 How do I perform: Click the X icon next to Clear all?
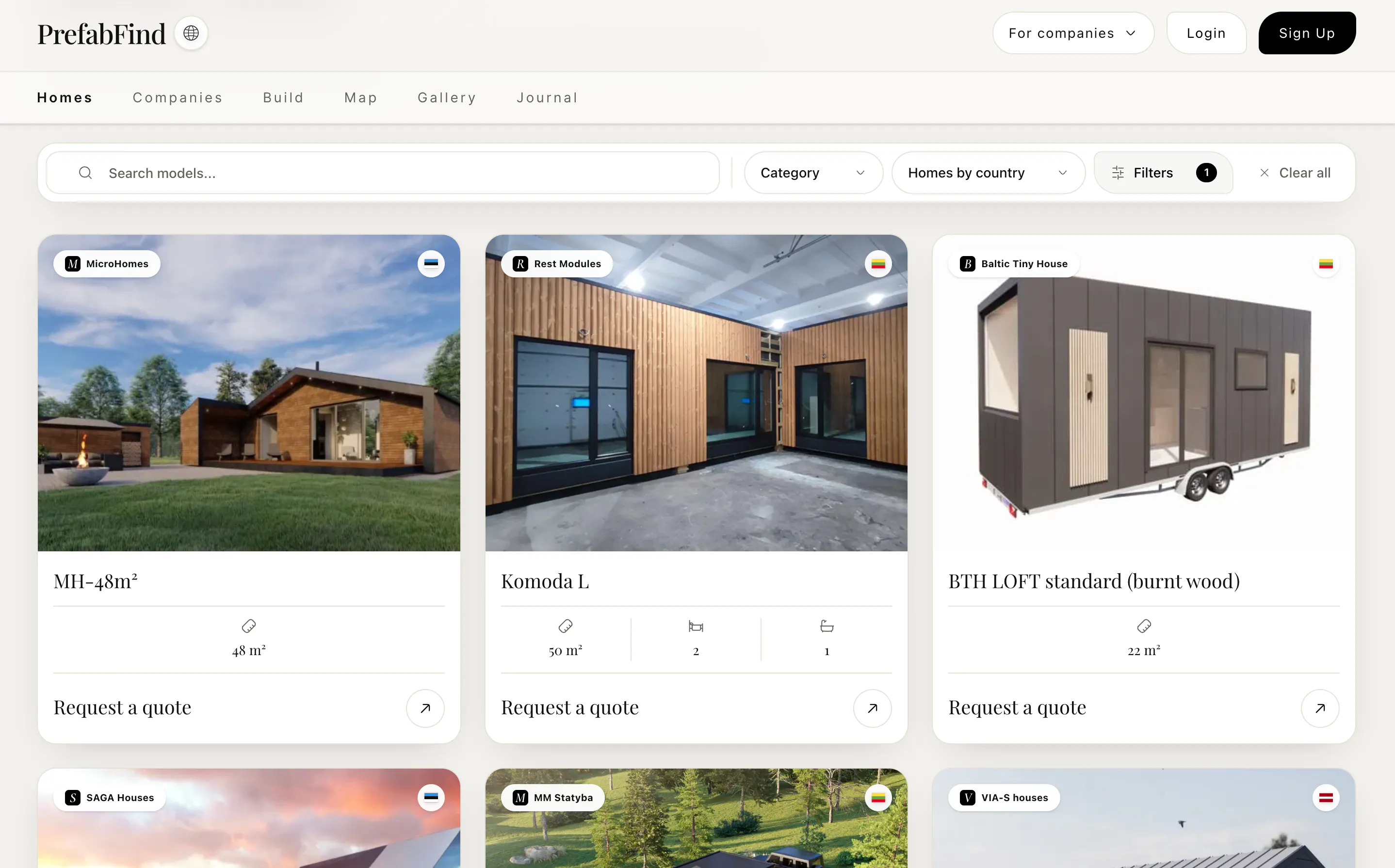tap(1264, 173)
